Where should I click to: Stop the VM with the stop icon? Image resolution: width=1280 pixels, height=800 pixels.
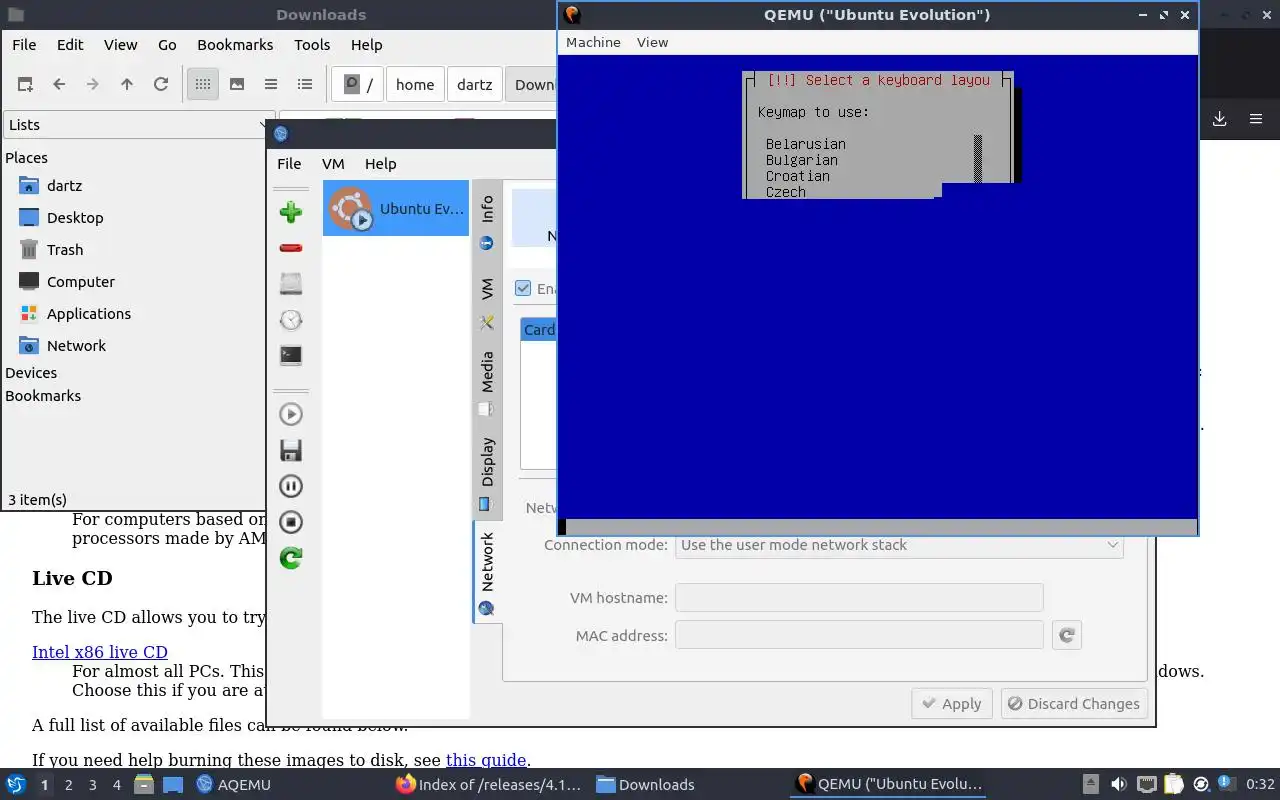(291, 522)
